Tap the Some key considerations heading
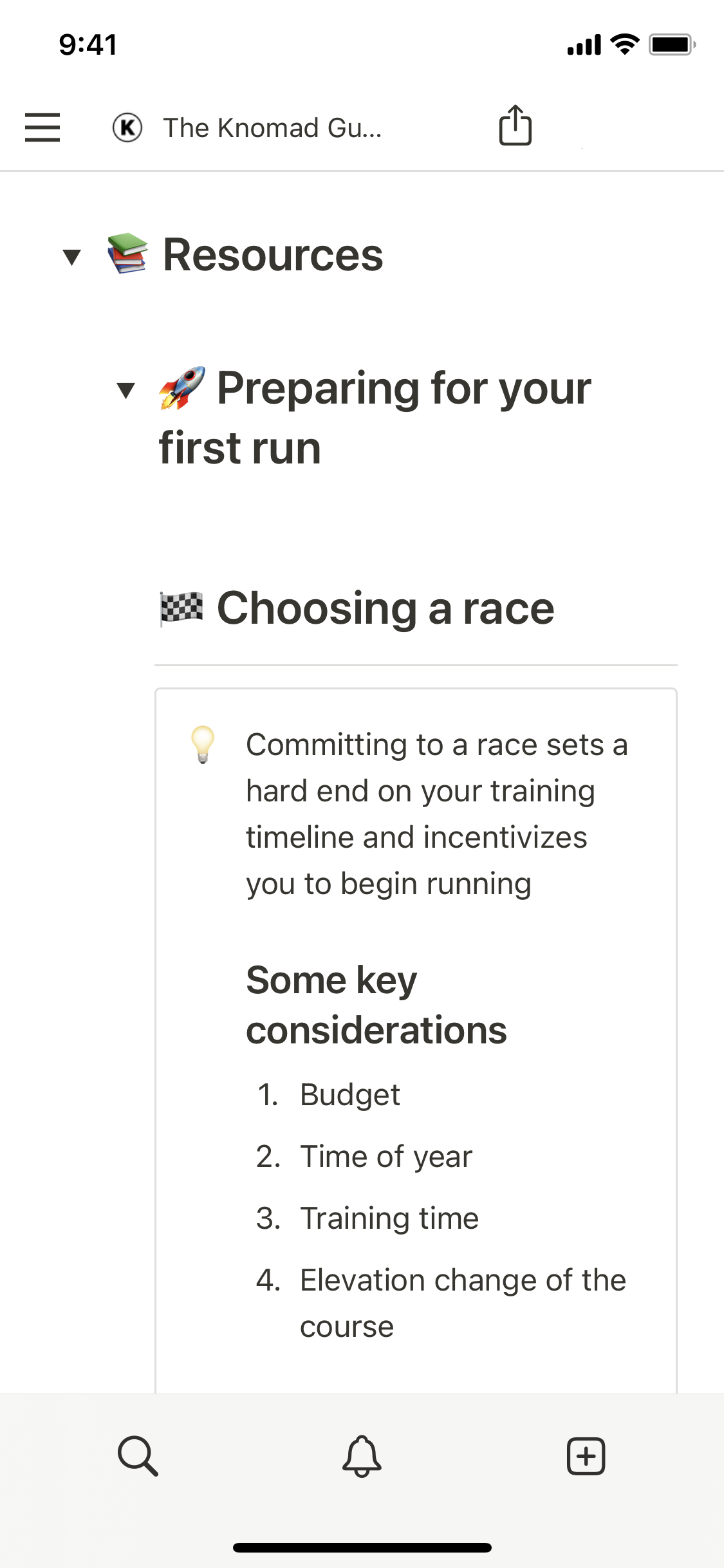This screenshot has width=724, height=1568. click(x=376, y=1005)
